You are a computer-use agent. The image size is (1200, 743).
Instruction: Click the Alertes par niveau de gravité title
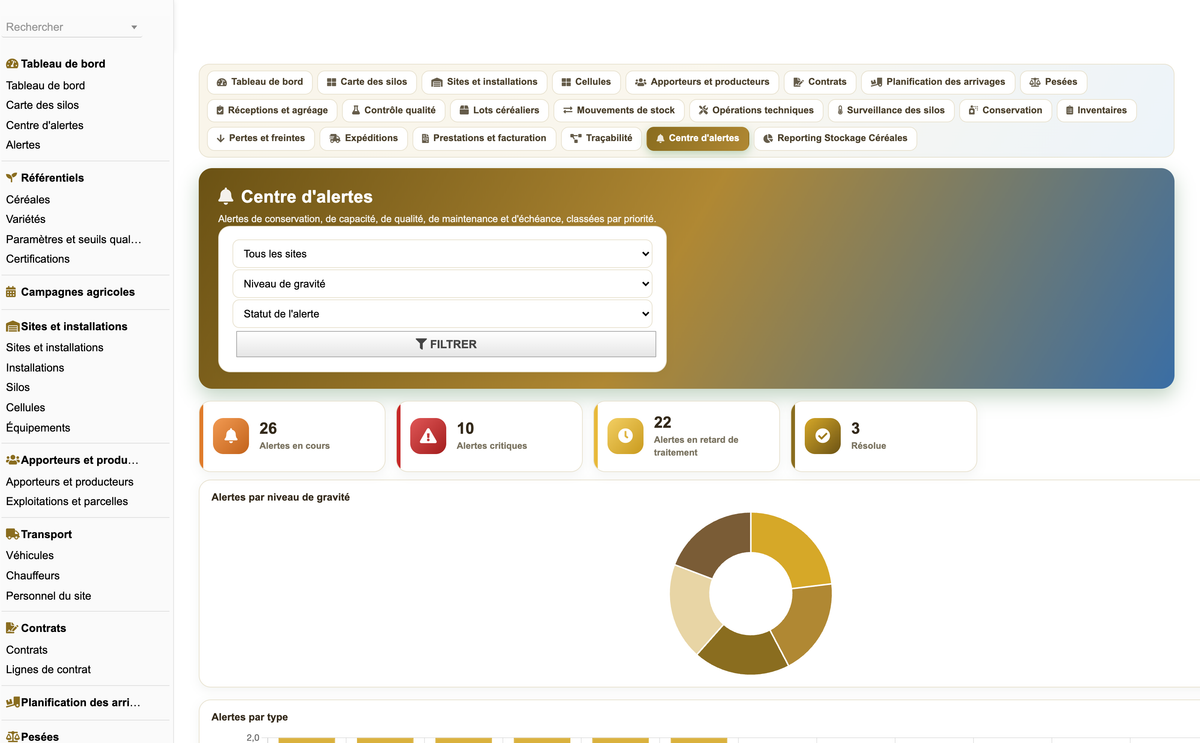point(280,497)
